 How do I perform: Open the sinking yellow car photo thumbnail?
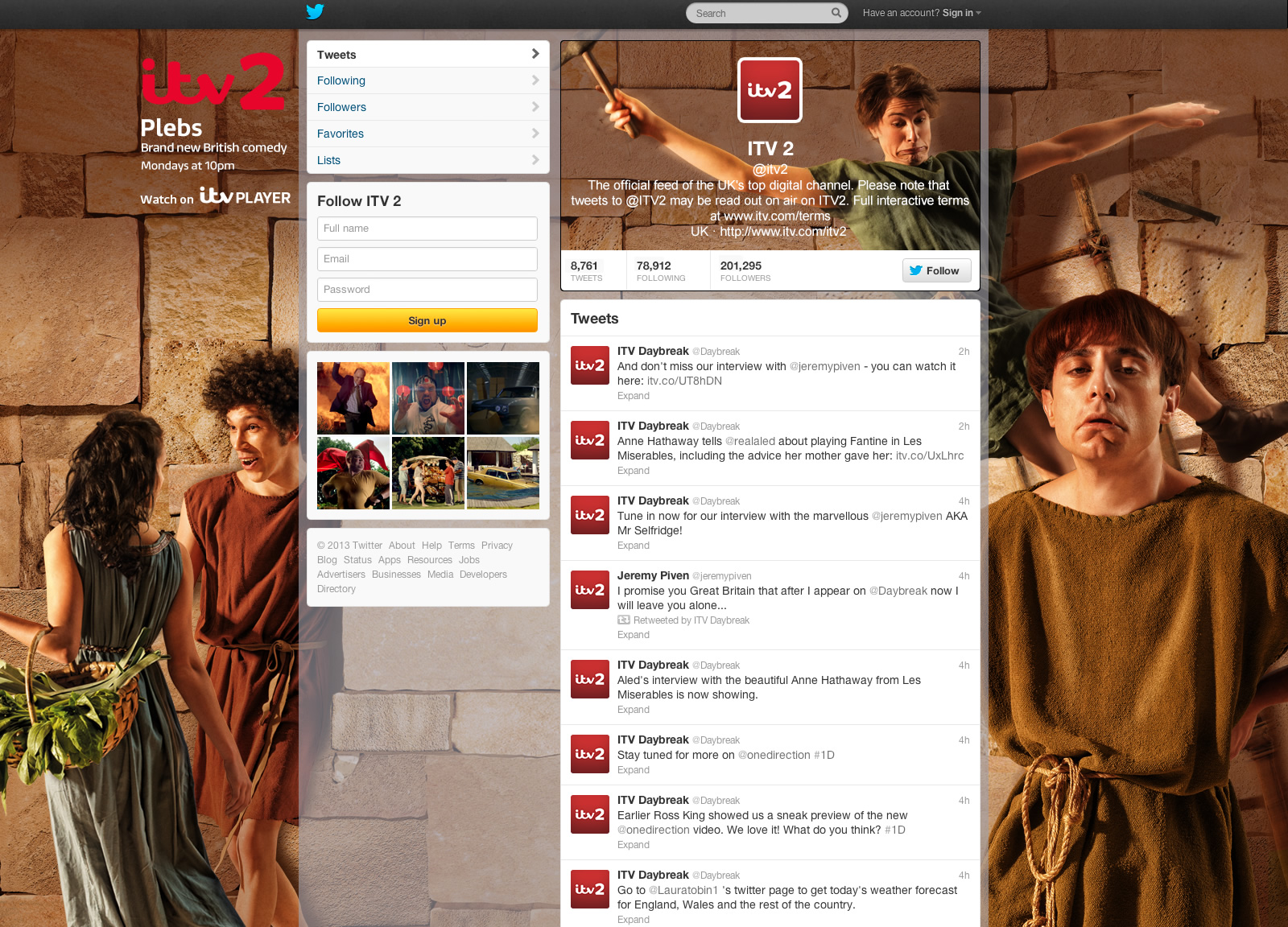[503, 473]
